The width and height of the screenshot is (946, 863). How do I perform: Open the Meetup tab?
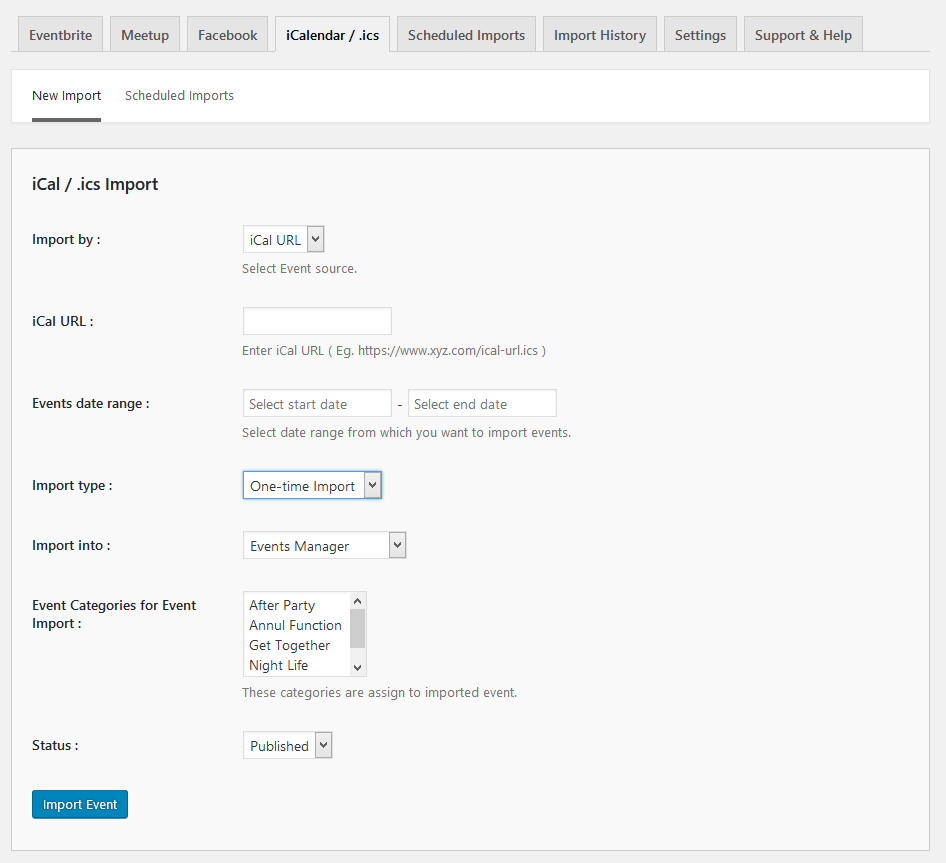pyautogui.click(x=145, y=34)
